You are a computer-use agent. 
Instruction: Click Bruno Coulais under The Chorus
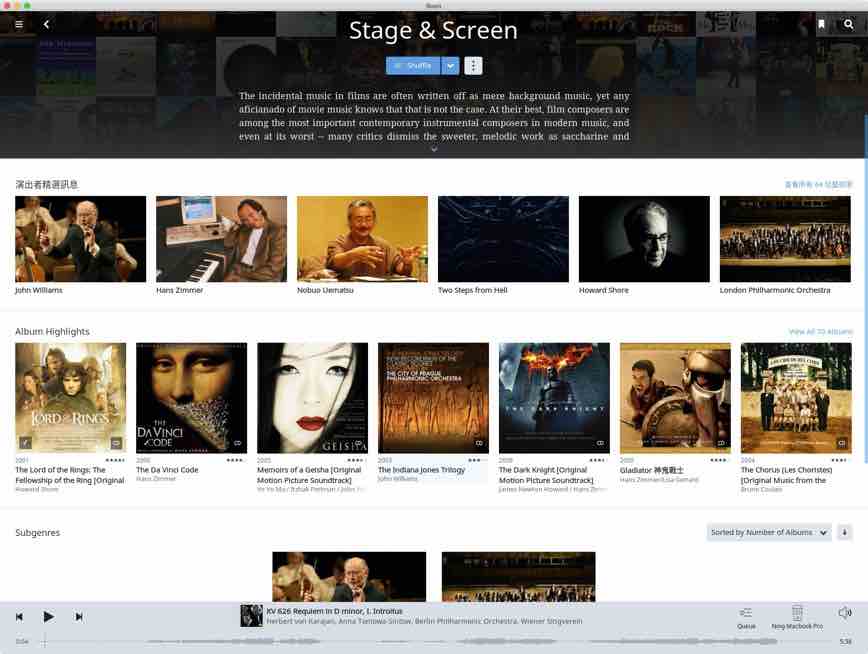(762, 490)
